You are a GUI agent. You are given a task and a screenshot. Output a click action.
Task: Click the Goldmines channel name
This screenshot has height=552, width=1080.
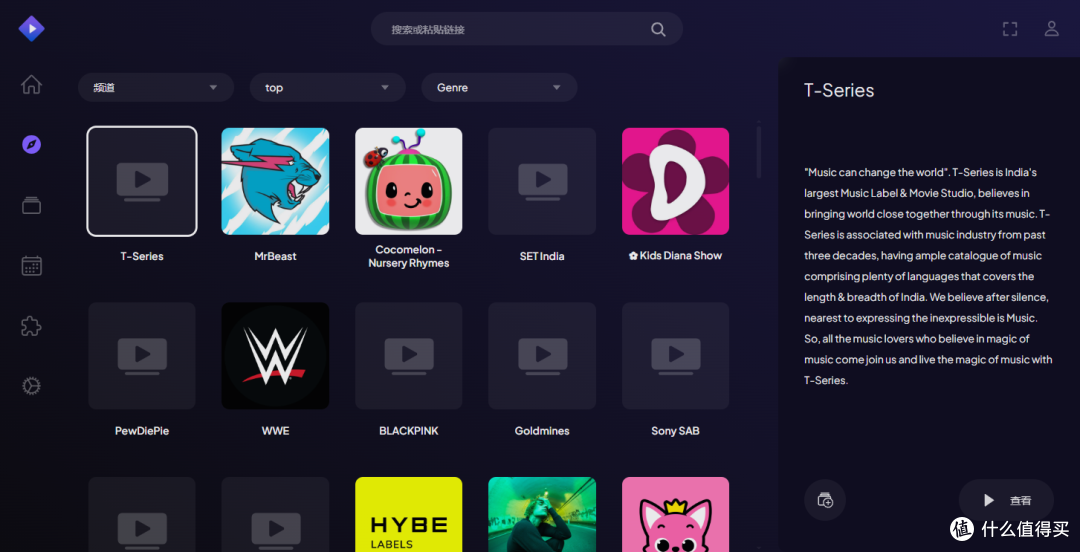coord(542,431)
